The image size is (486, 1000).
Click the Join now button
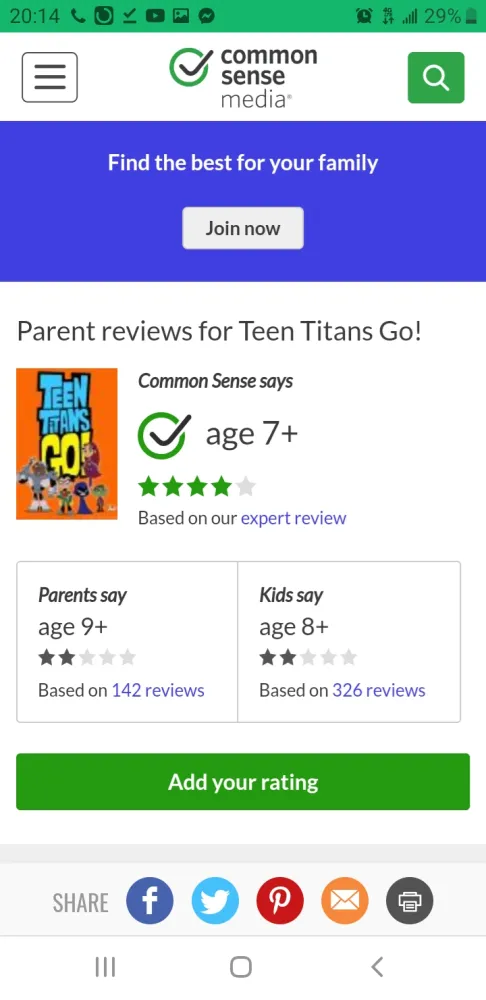tap(243, 228)
